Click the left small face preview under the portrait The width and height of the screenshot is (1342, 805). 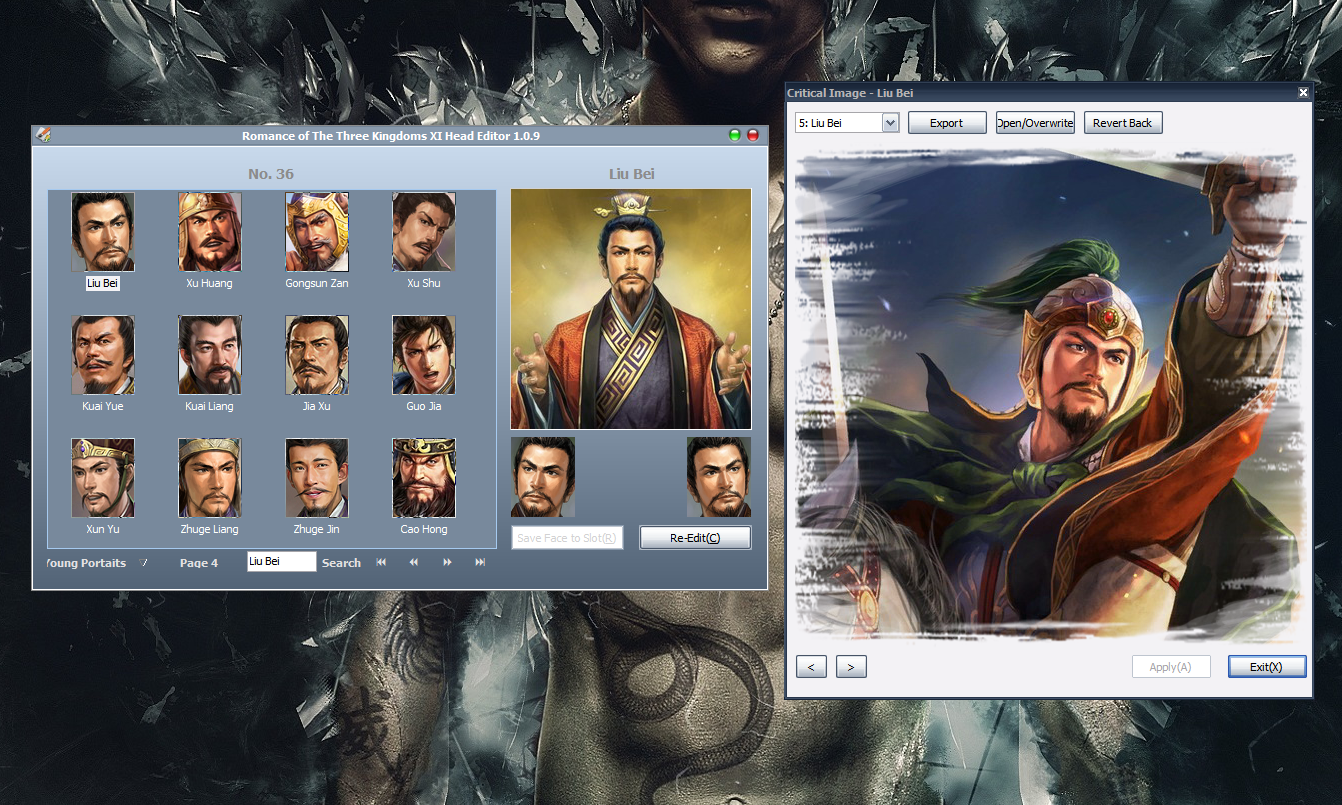pyautogui.click(x=543, y=477)
